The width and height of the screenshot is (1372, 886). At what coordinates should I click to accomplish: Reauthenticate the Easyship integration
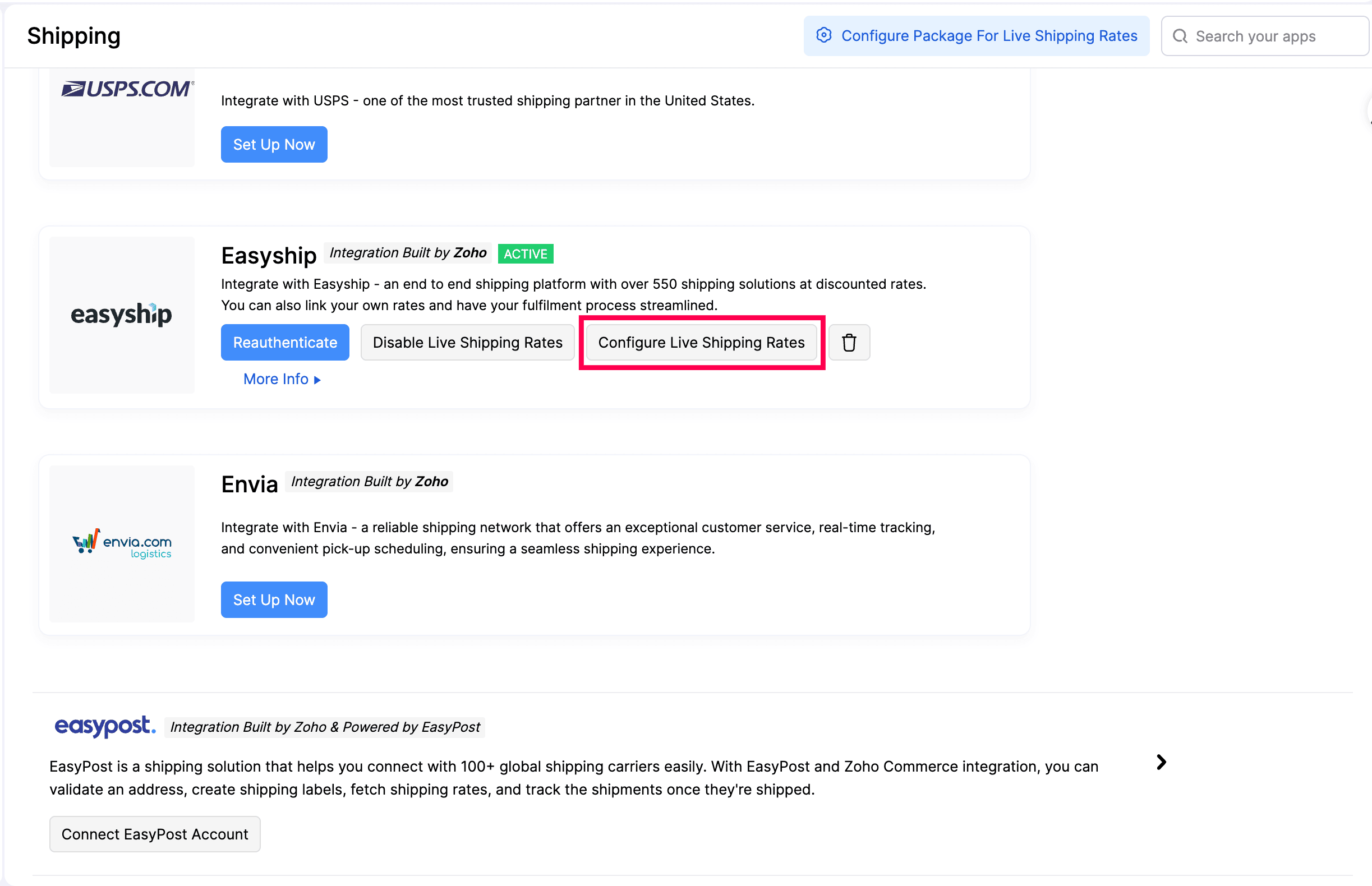285,342
